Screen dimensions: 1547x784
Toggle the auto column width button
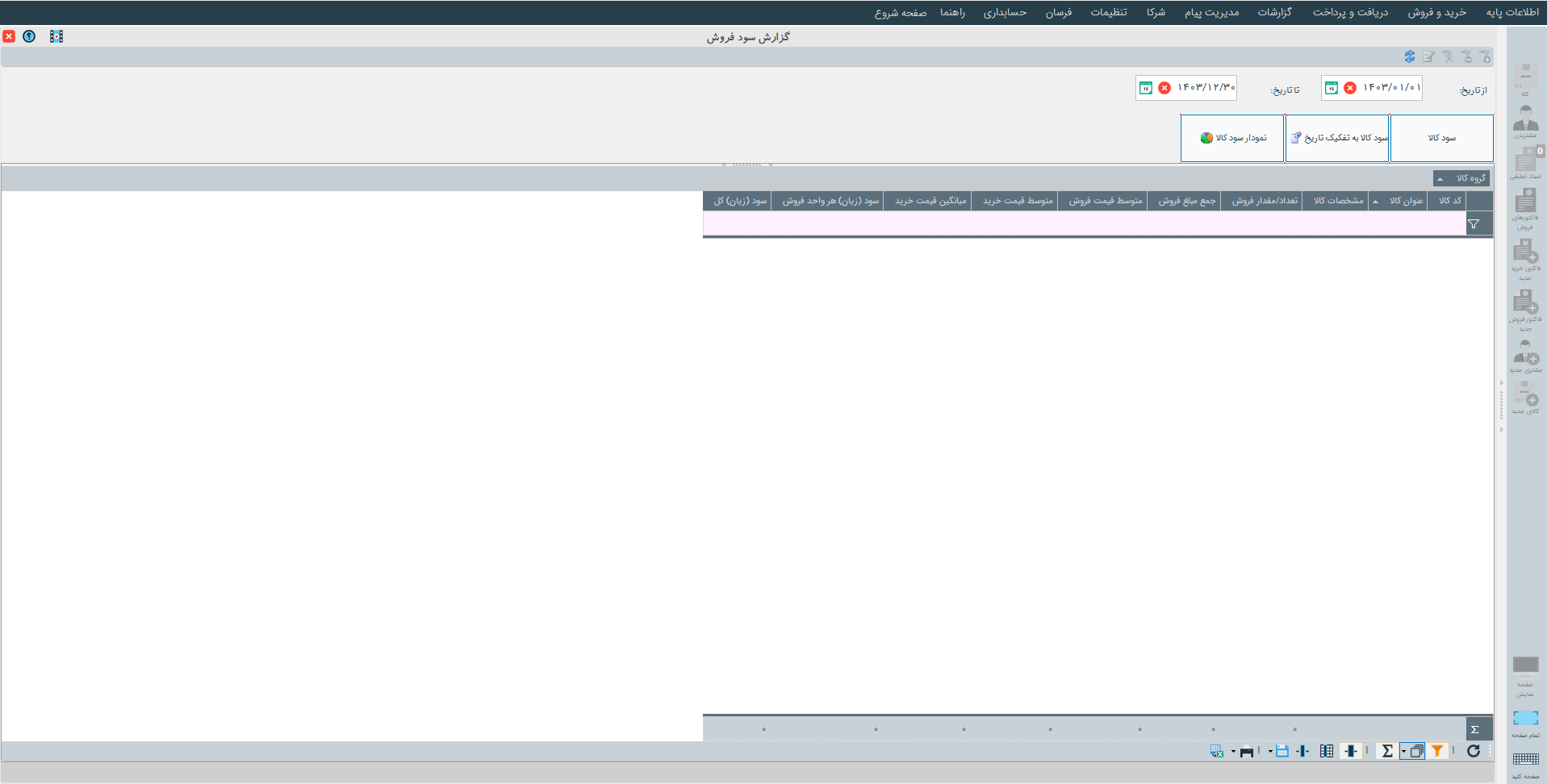[1351, 751]
